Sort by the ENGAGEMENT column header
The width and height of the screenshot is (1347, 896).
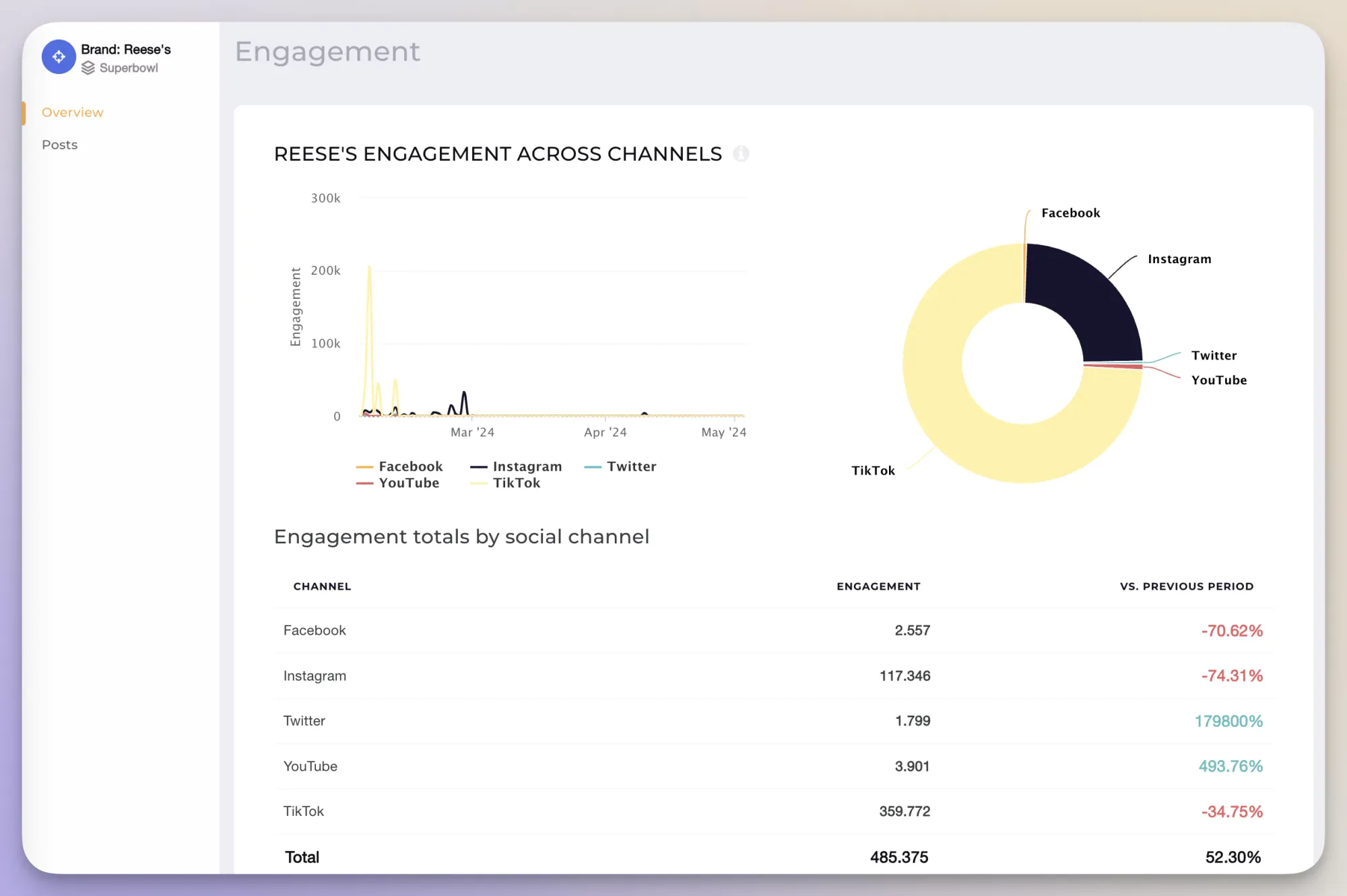point(878,586)
